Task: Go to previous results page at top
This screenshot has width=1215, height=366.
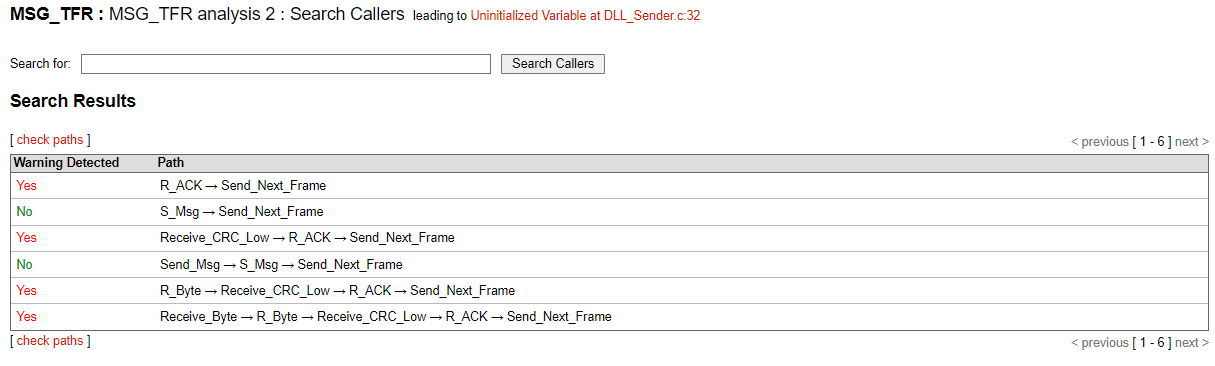Action: click(1099, 142)
